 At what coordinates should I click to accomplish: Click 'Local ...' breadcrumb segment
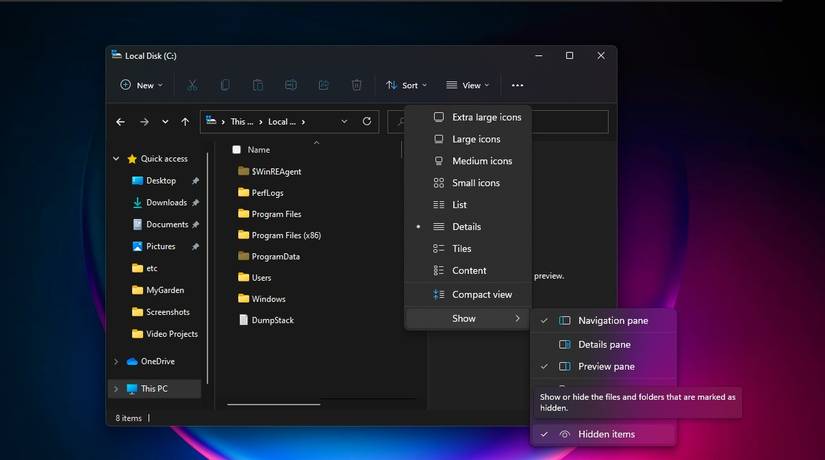[x=281, y=122]
